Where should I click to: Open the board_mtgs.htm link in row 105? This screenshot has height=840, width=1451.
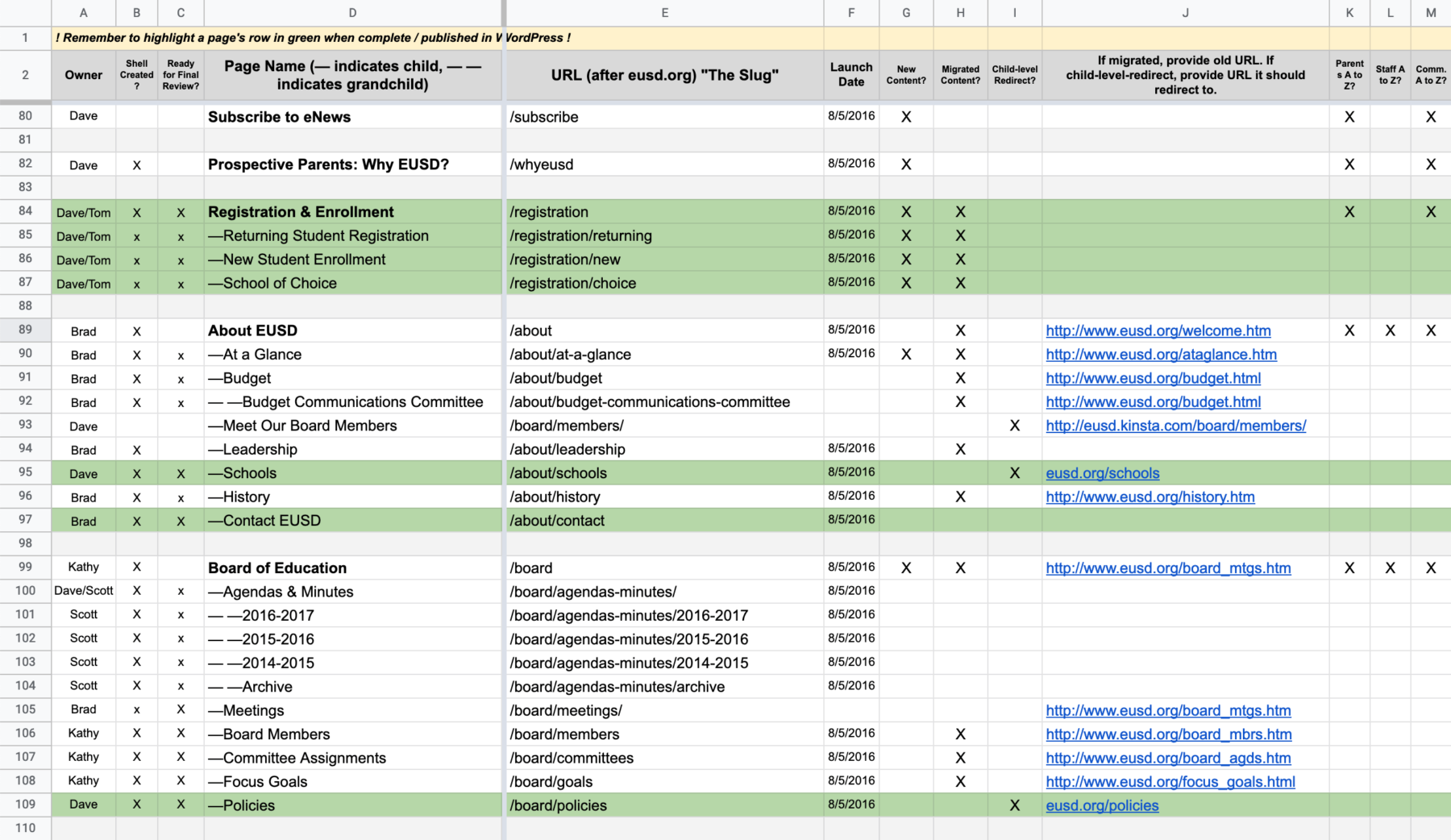[1168, 711]
